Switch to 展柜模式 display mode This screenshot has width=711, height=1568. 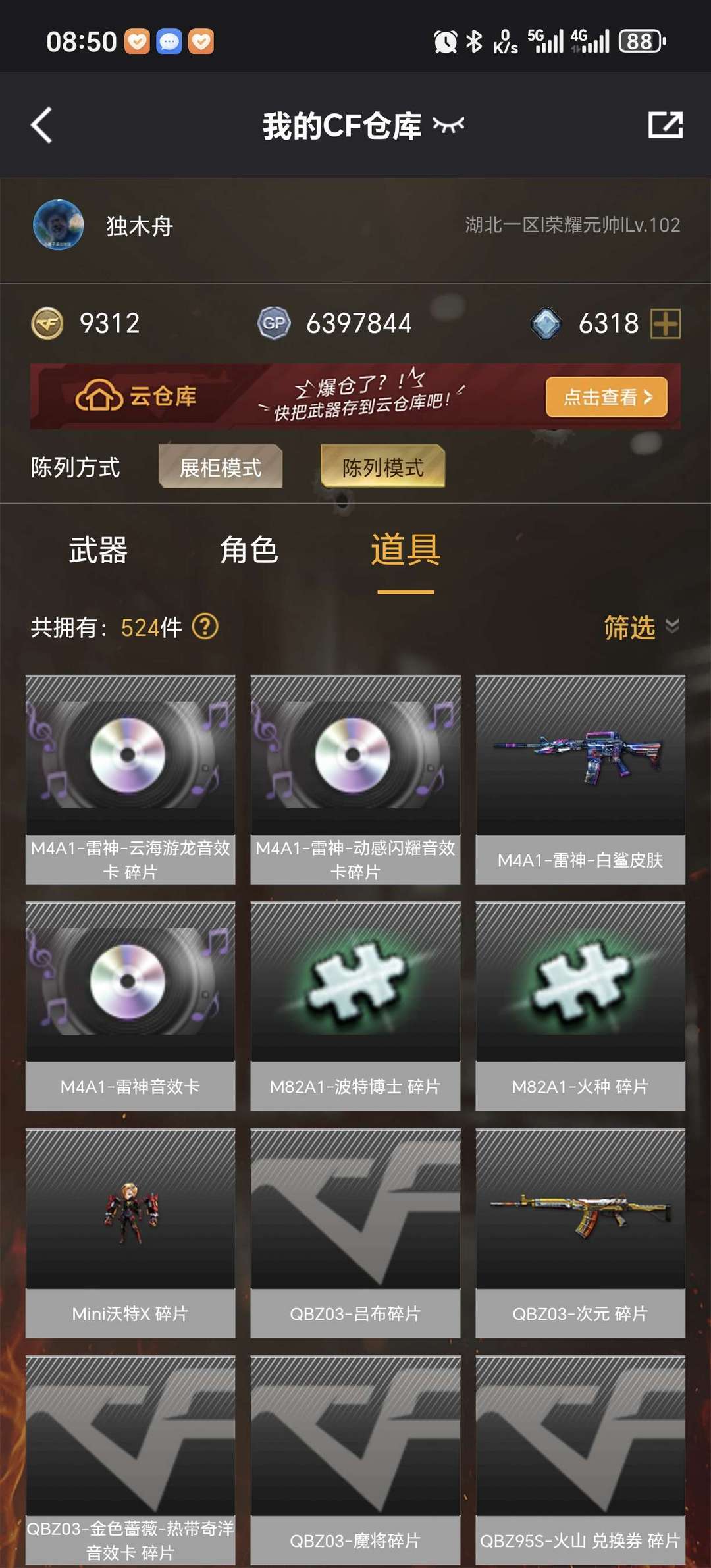tap(221, 467)
